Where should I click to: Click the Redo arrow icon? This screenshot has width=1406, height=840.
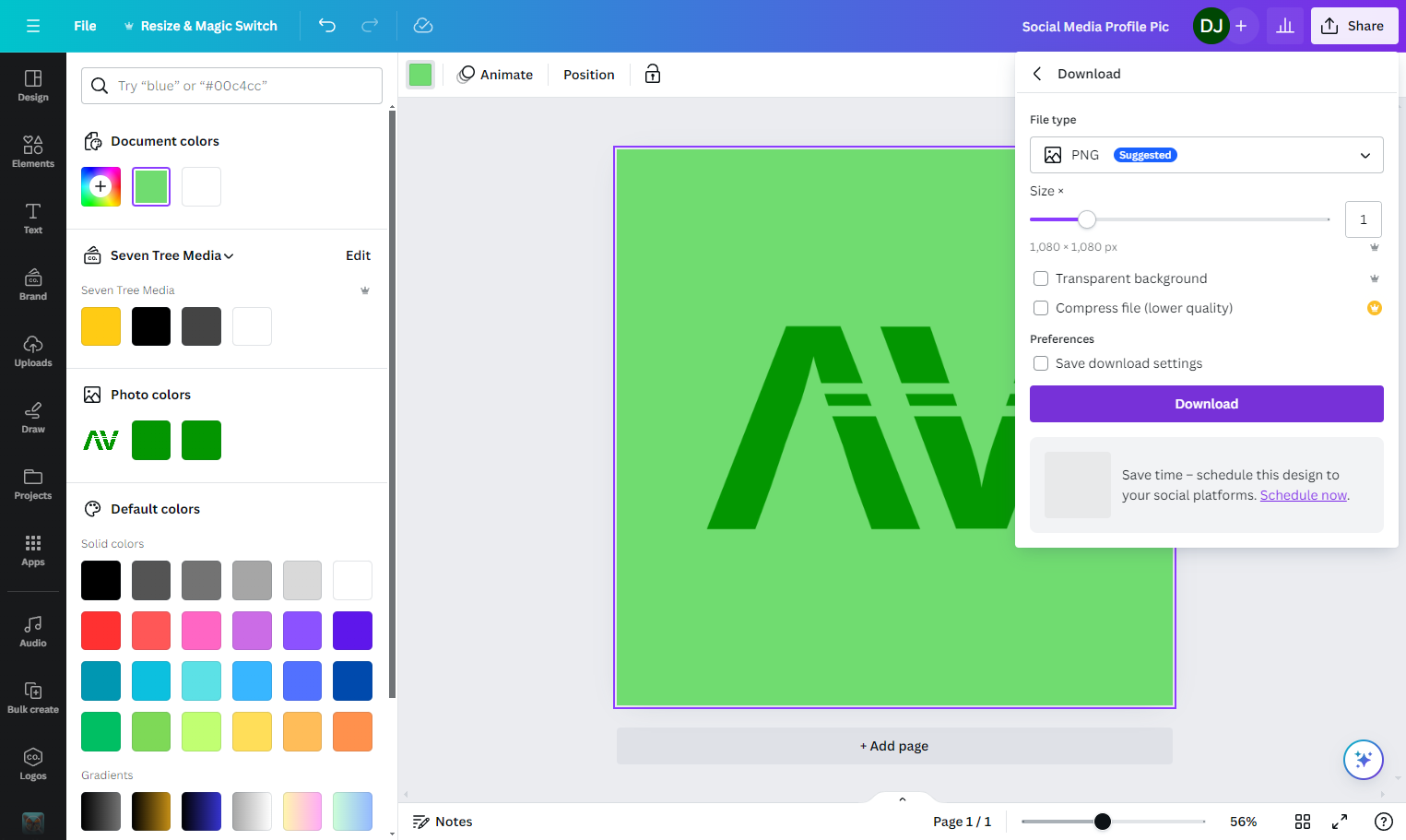(x=370, y=26)
